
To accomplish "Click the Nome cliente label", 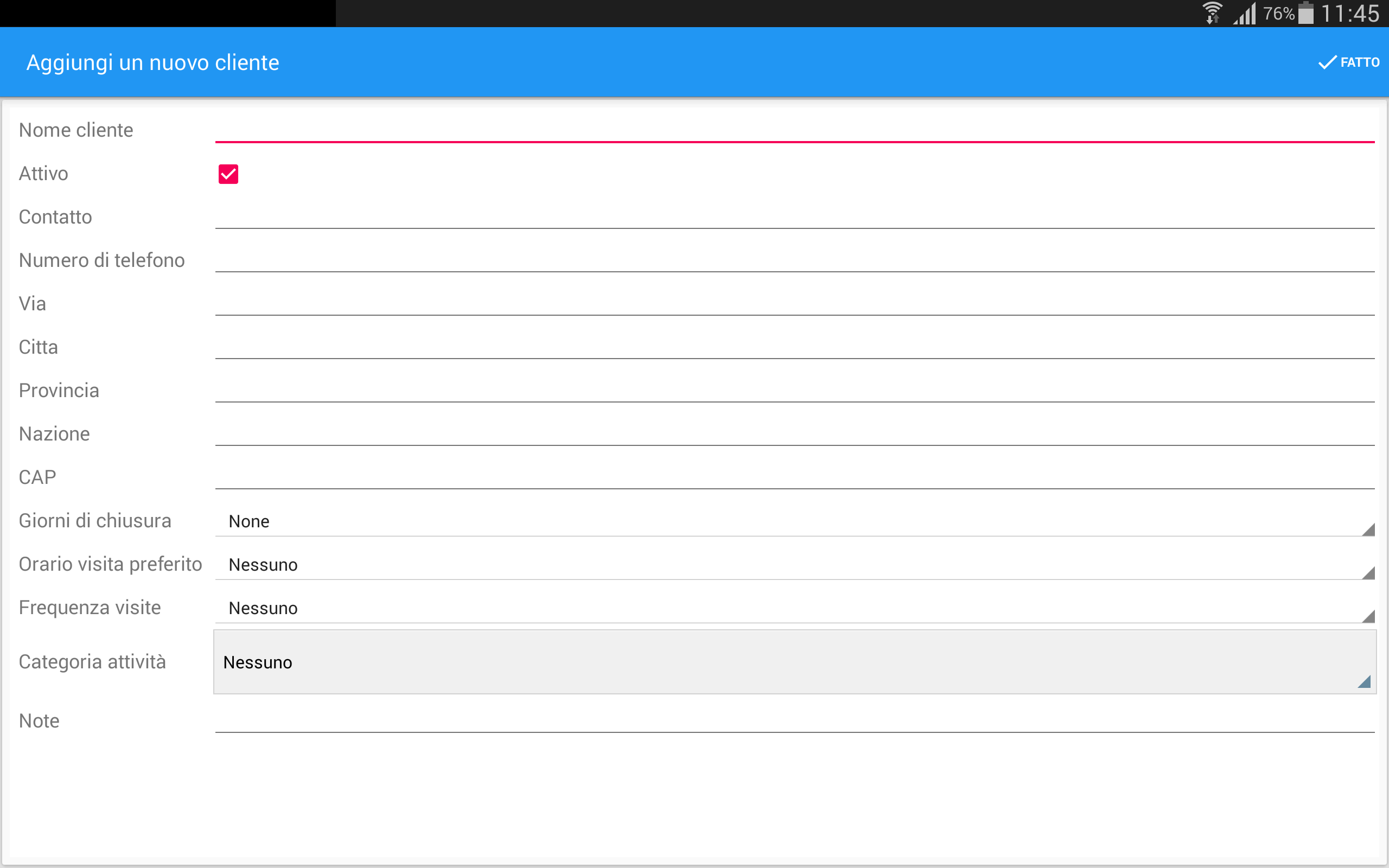I will point(76,130).
